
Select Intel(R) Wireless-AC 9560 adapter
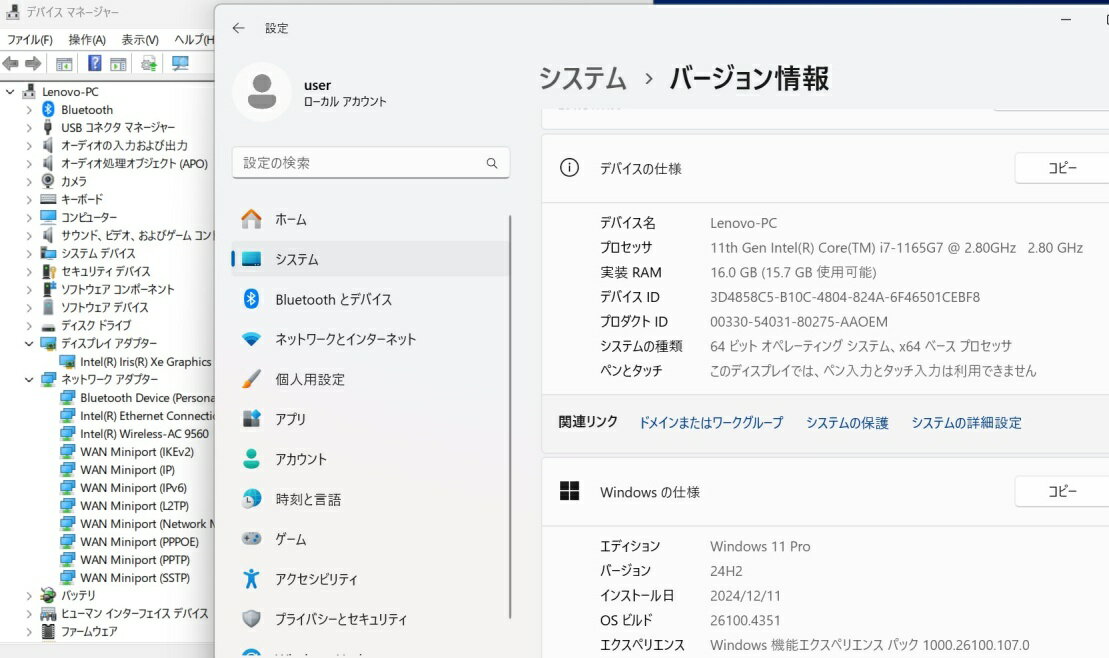144,434
